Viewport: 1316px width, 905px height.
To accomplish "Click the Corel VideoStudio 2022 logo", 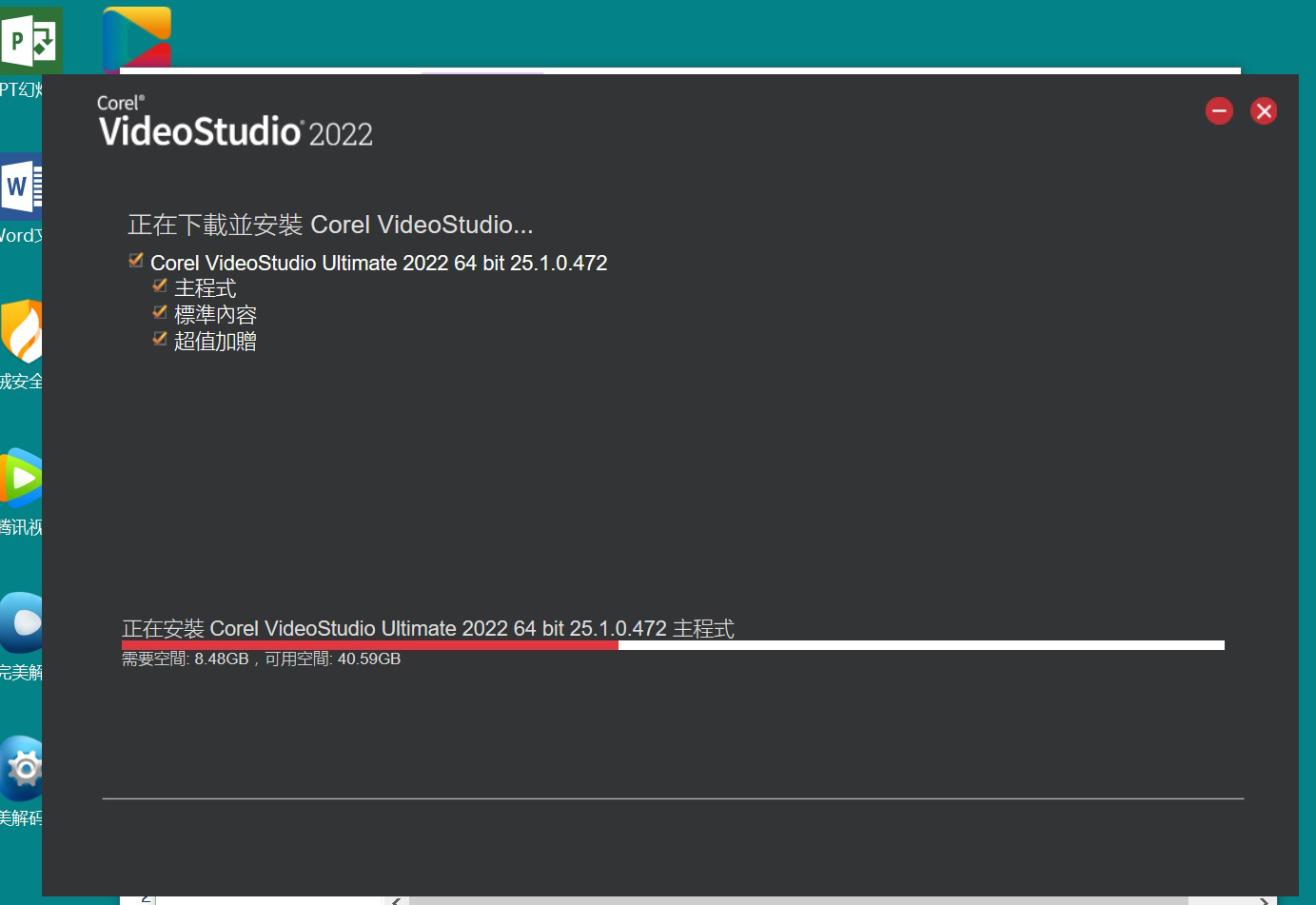I will click(235, 121).
